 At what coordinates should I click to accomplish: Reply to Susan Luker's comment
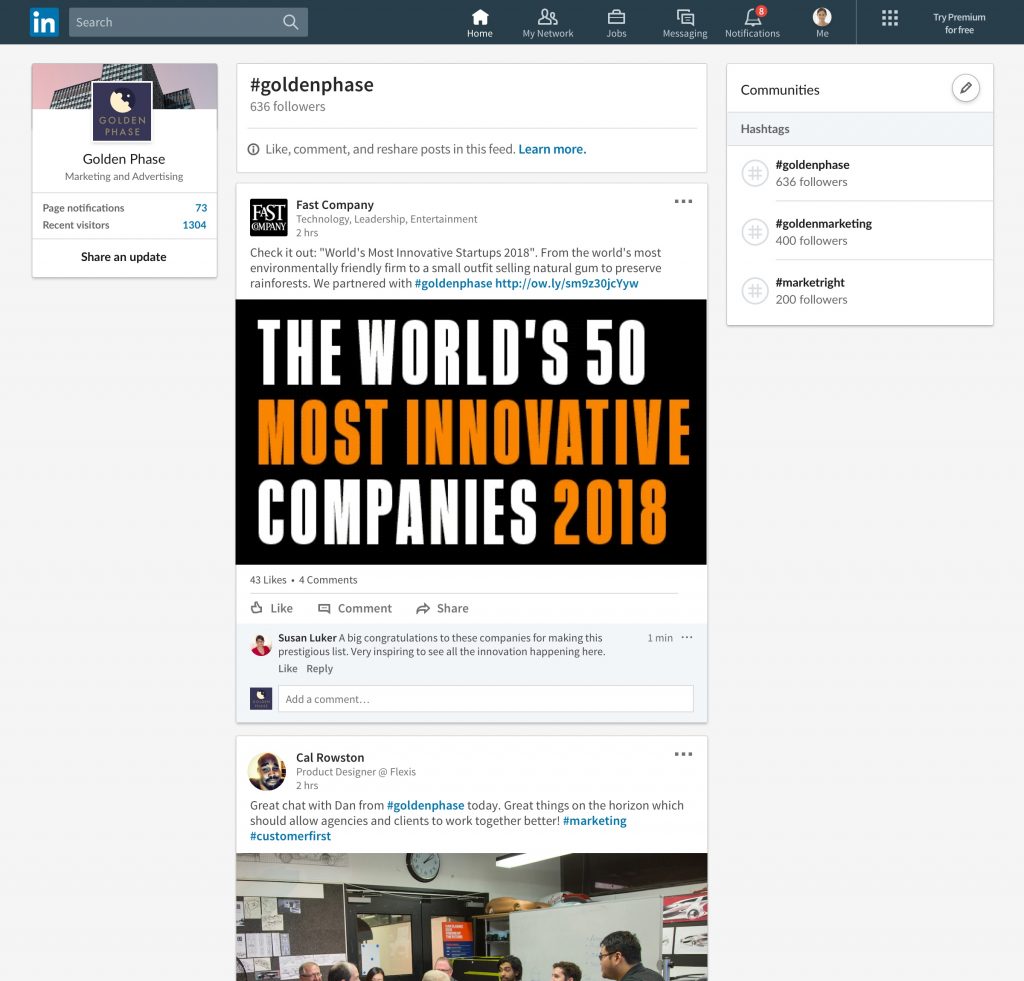320,668
